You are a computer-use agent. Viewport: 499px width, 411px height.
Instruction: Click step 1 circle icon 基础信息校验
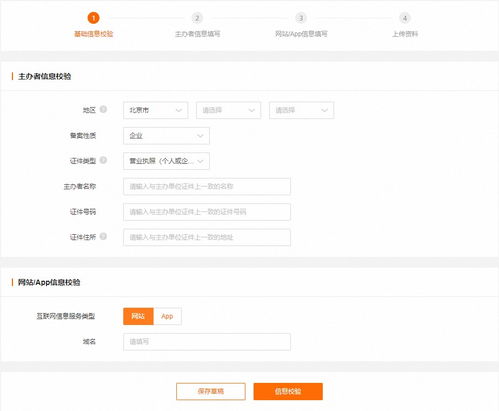(x=93, y=18)
